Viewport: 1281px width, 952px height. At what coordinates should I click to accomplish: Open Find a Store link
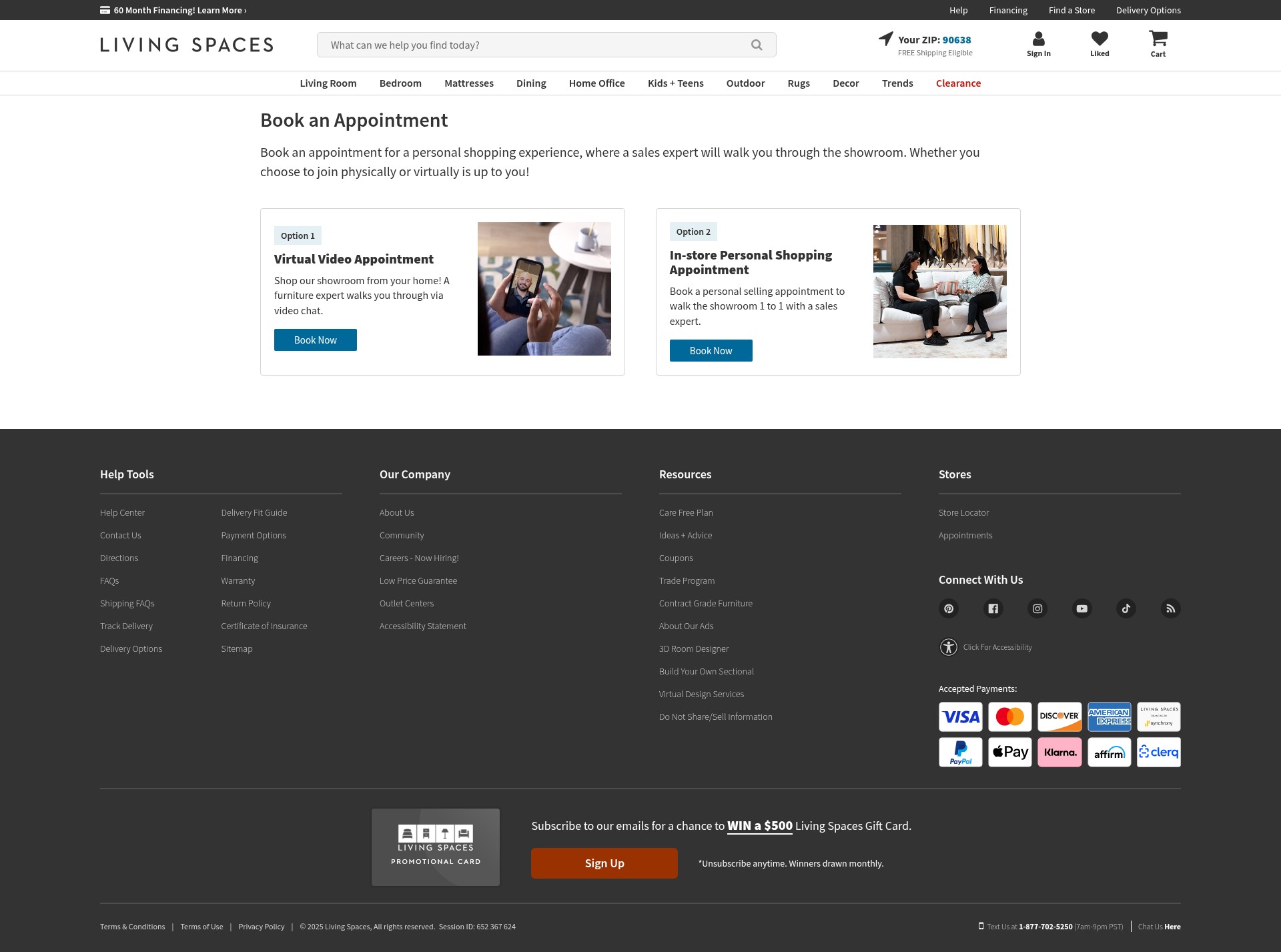pyautogui.click(x=1072, y=10)
